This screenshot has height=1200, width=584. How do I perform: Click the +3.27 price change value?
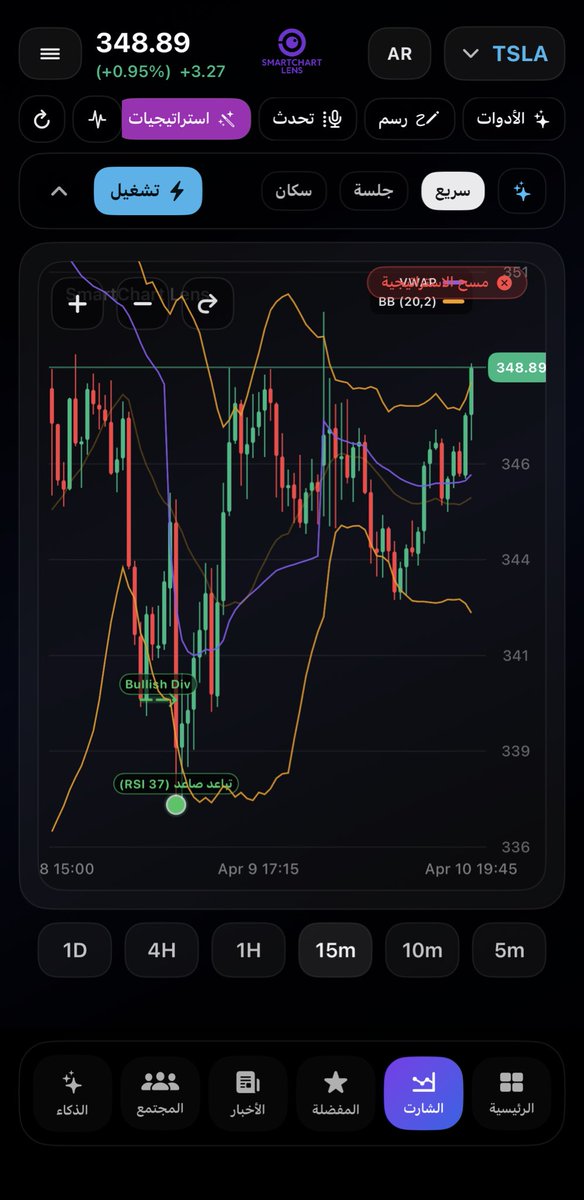point(203,72)
